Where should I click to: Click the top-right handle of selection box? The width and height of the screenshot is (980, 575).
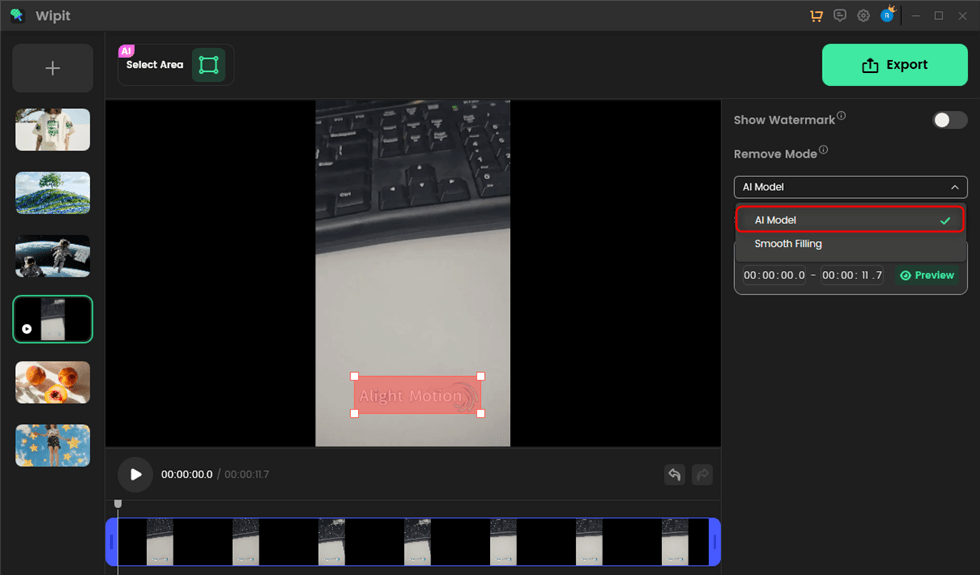click(x=481, y=376)
